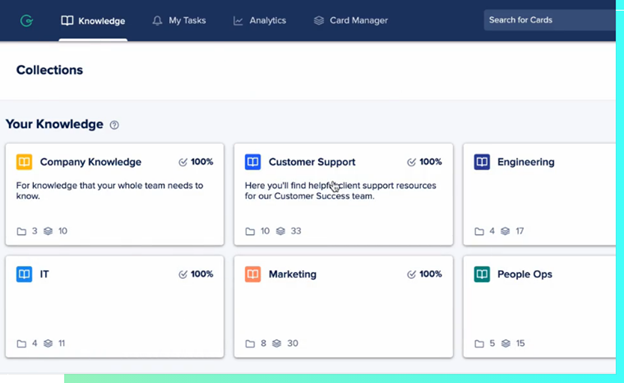Open the IT collection
The image size is (624, 383).
pos(115,307)
